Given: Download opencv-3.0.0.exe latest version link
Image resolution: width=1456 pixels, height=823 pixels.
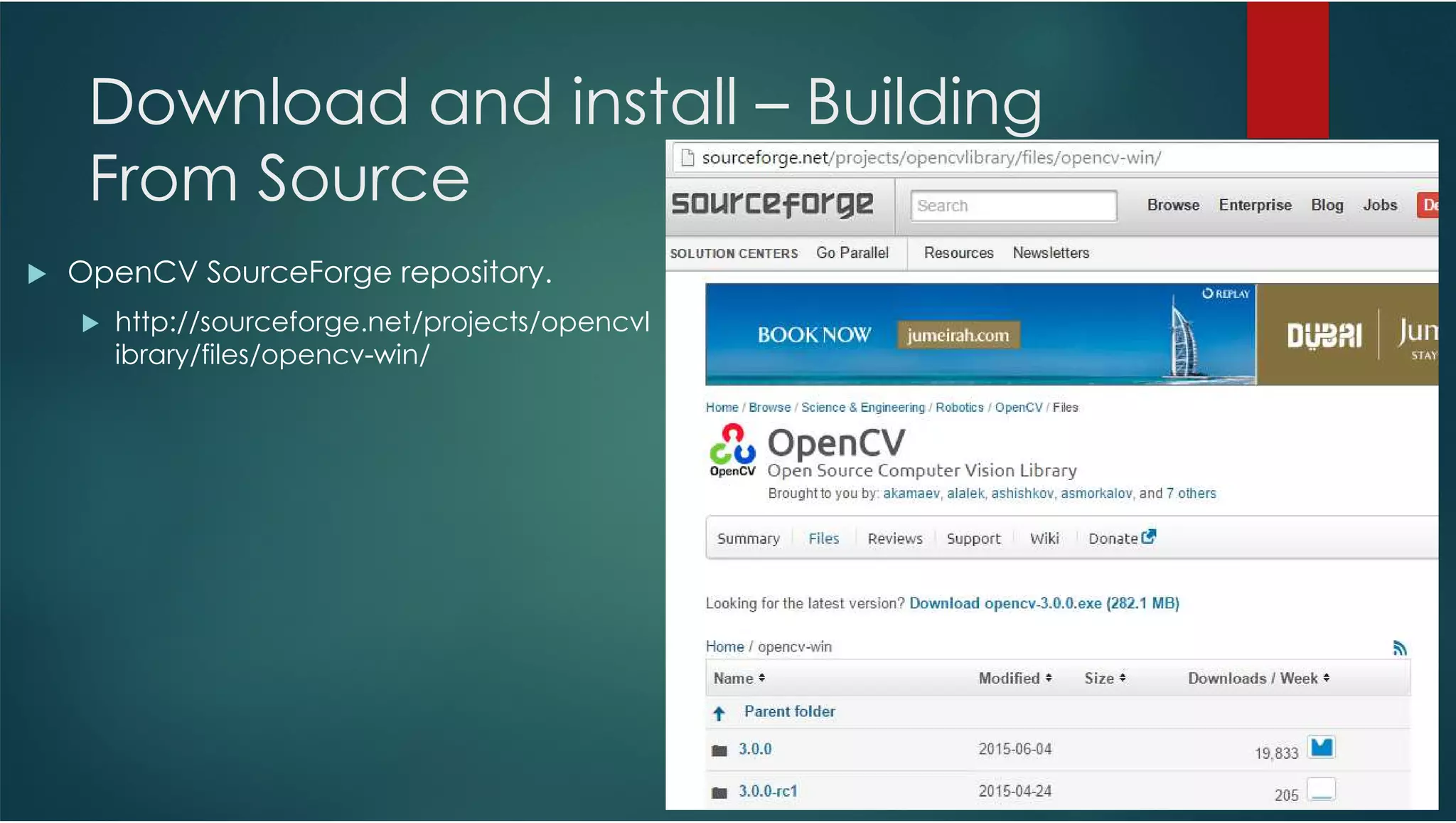Looking at the screenshot, I should point(1044,603).
